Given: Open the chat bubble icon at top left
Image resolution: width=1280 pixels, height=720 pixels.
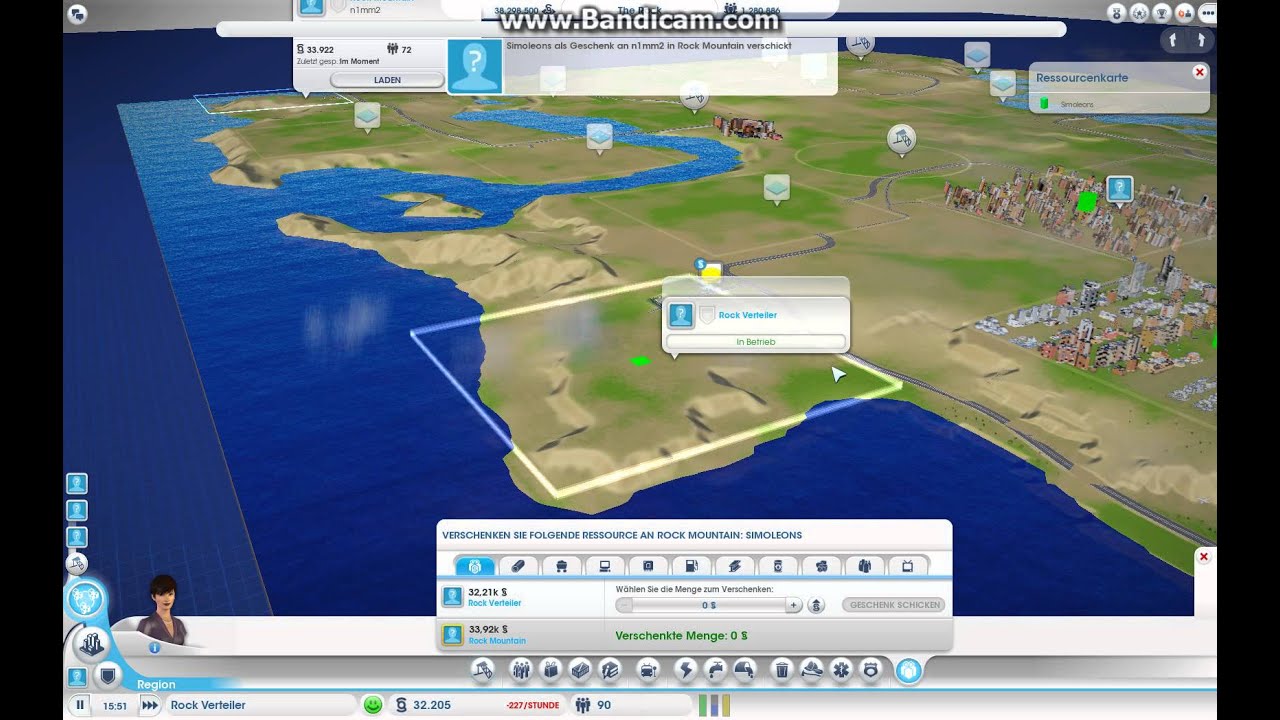Looking at the screenshot, I should click(79, 14).
